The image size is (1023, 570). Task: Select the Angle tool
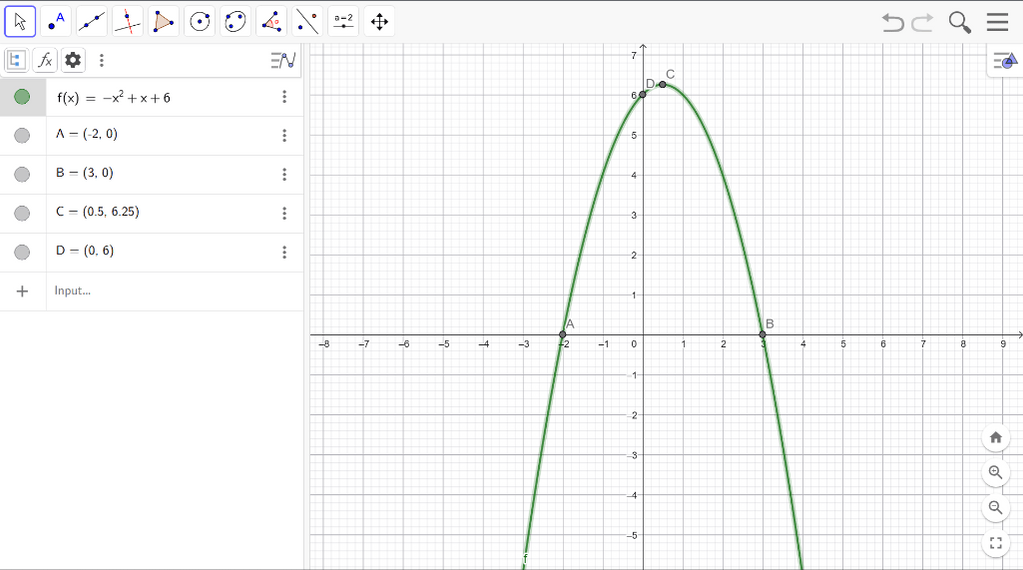(271, 21)
